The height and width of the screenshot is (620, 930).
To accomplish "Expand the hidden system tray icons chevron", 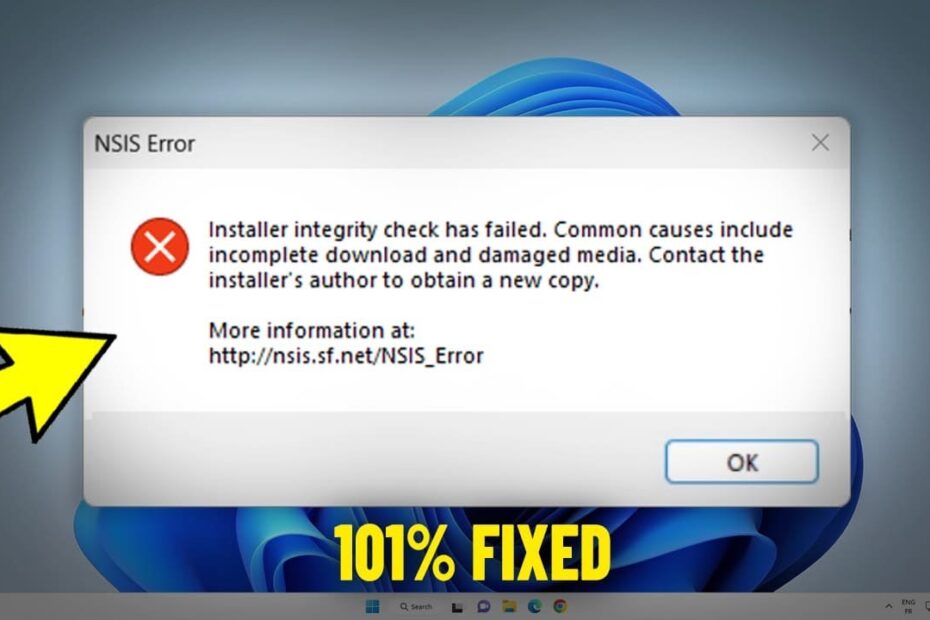I will click(888, 606).
